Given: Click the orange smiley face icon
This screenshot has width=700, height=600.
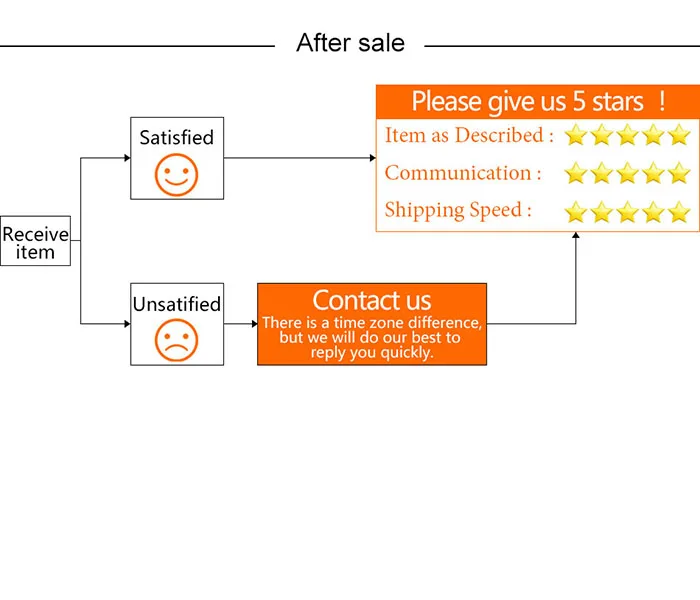Looking at the screenshot, I should 176,175.
